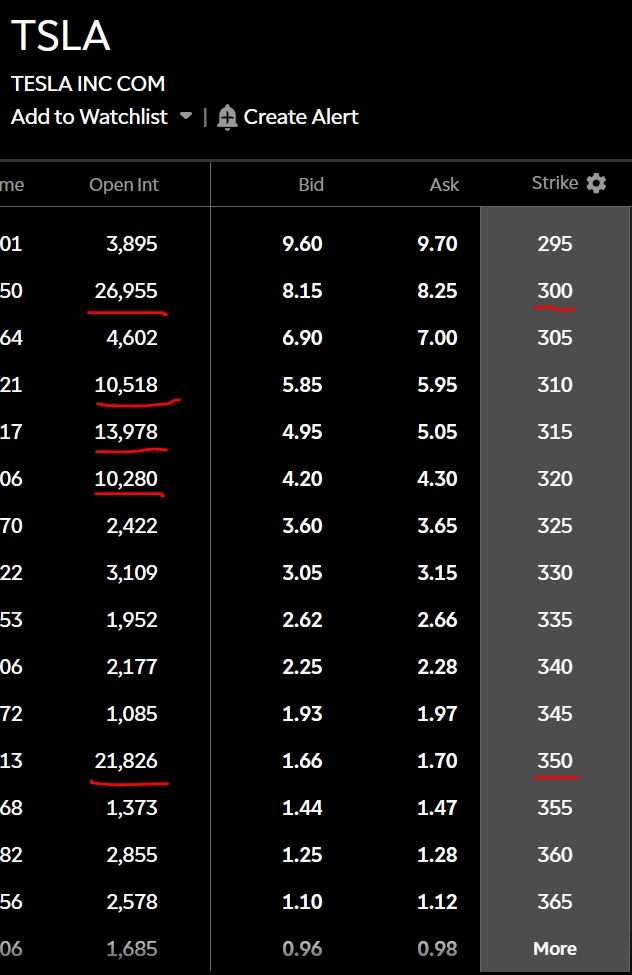Click the 1.28 ask price

coord(437,854)
